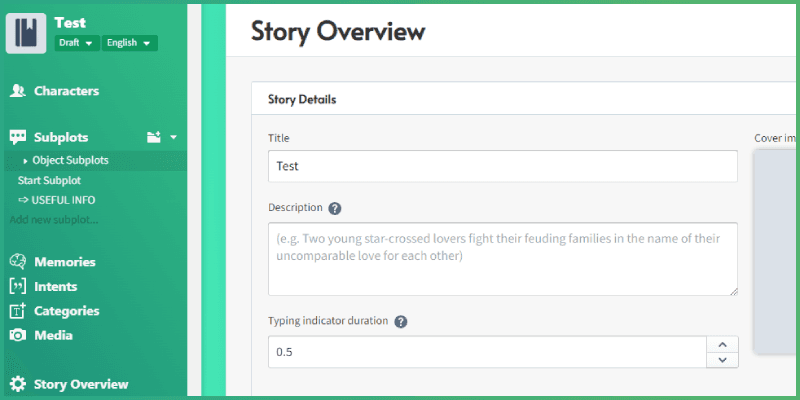Viewport: 800px width, 400px height.
Task: Click the Categories icon in sidebar
Action: tap(17, 311)
